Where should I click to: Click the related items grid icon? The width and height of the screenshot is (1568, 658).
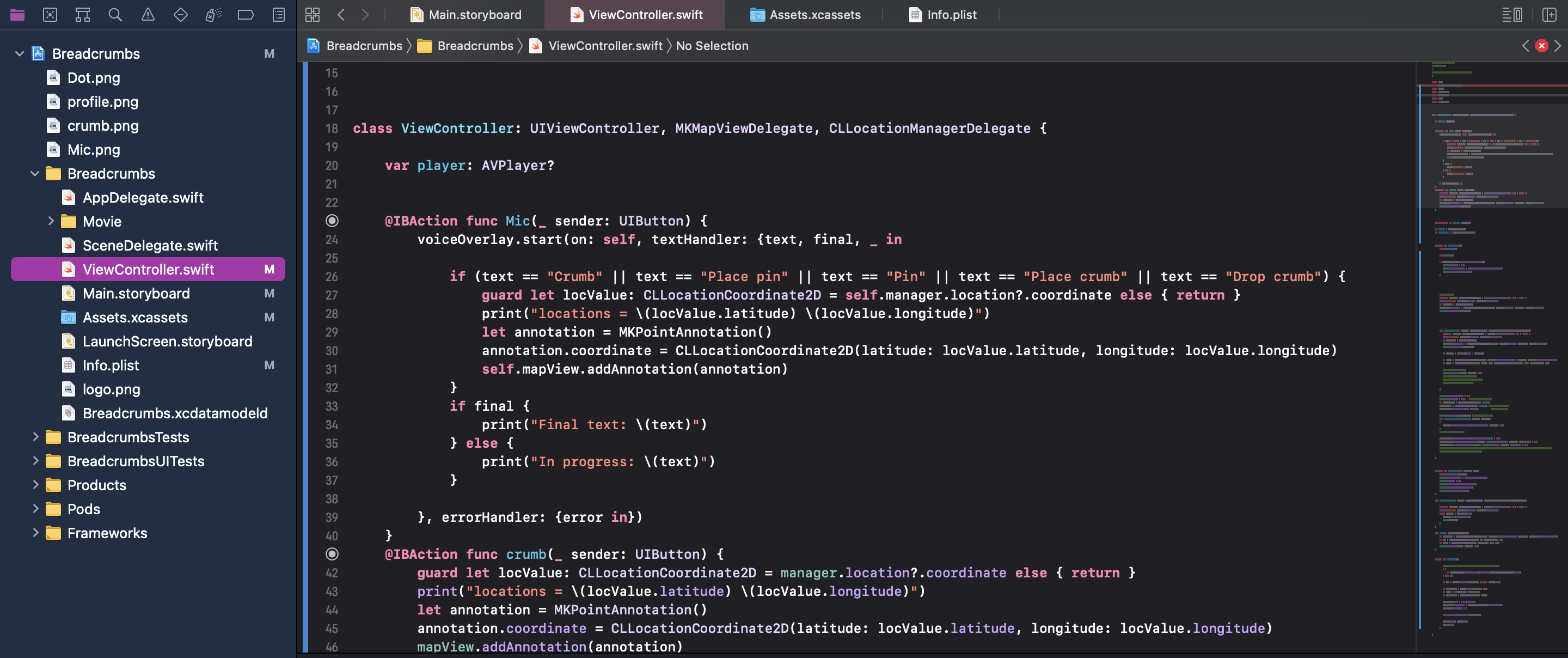pyautogui.click(x=313, y=15)
